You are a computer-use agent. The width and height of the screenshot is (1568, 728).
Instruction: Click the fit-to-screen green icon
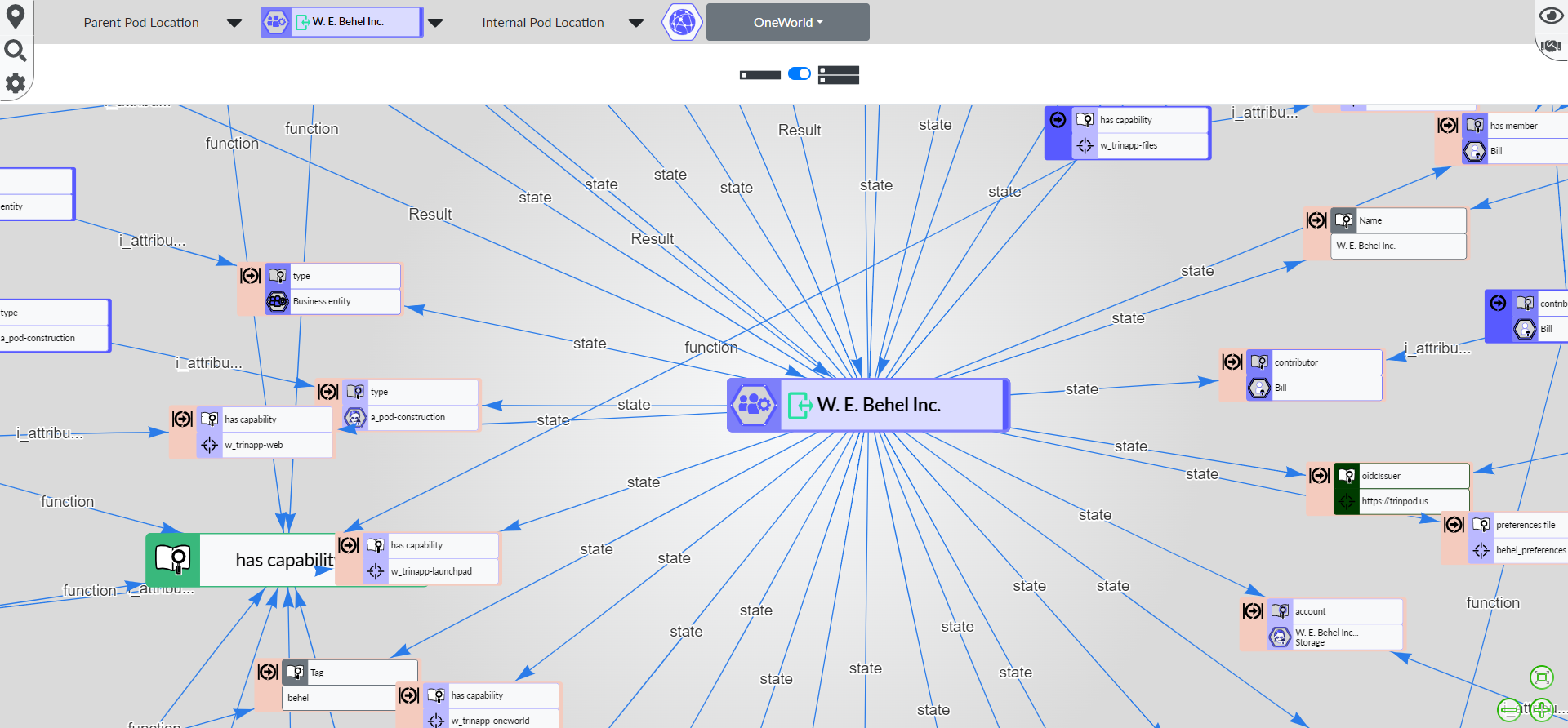(1541, 677)
